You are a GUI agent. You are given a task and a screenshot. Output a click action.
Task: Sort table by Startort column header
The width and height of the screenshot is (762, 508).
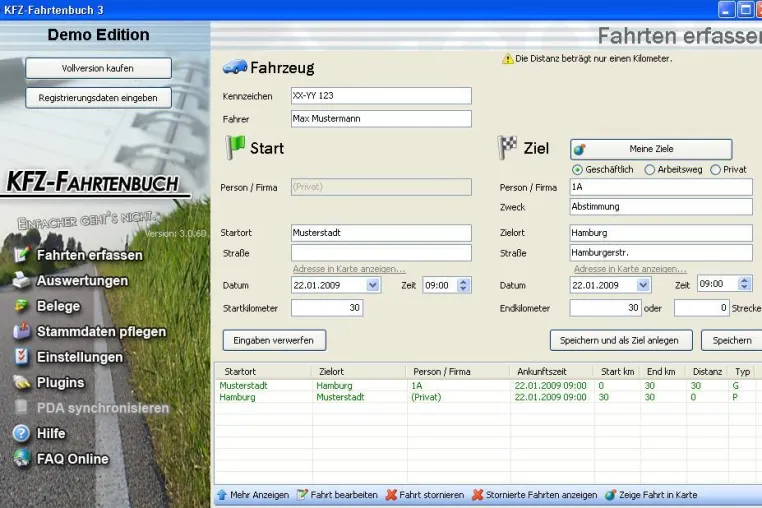pos(262,371)
